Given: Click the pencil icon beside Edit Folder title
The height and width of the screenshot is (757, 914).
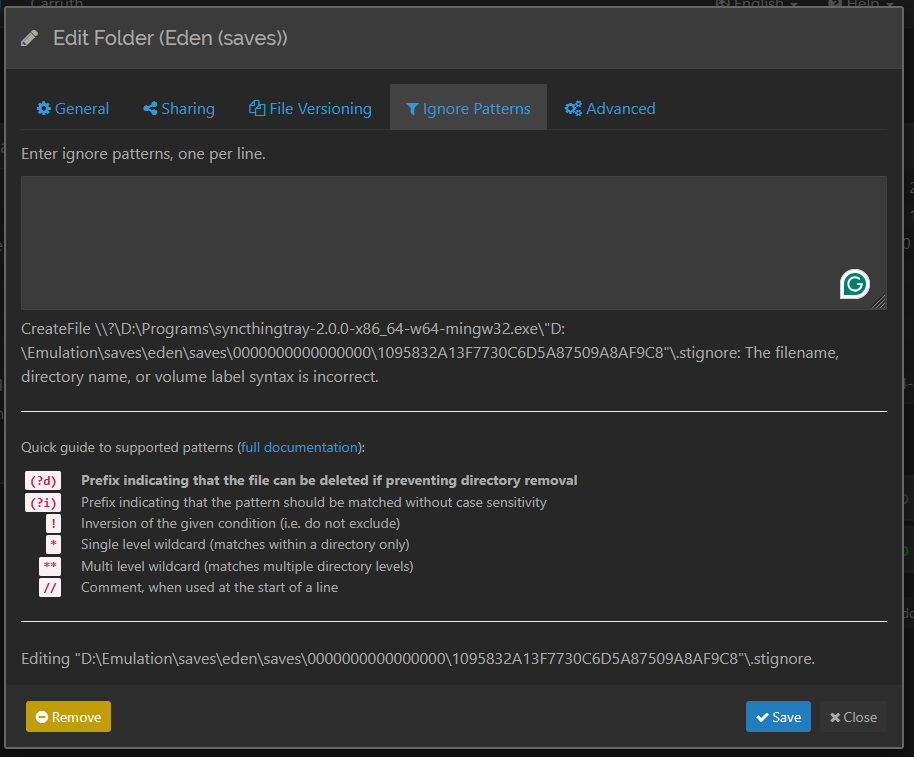Looking at the screenshot, I should 30,38.
